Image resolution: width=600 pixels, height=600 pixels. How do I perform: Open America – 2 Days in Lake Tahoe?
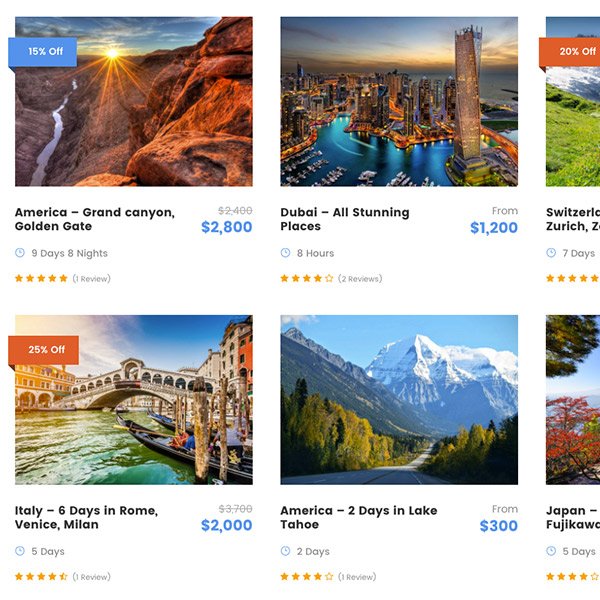[358, 517]
